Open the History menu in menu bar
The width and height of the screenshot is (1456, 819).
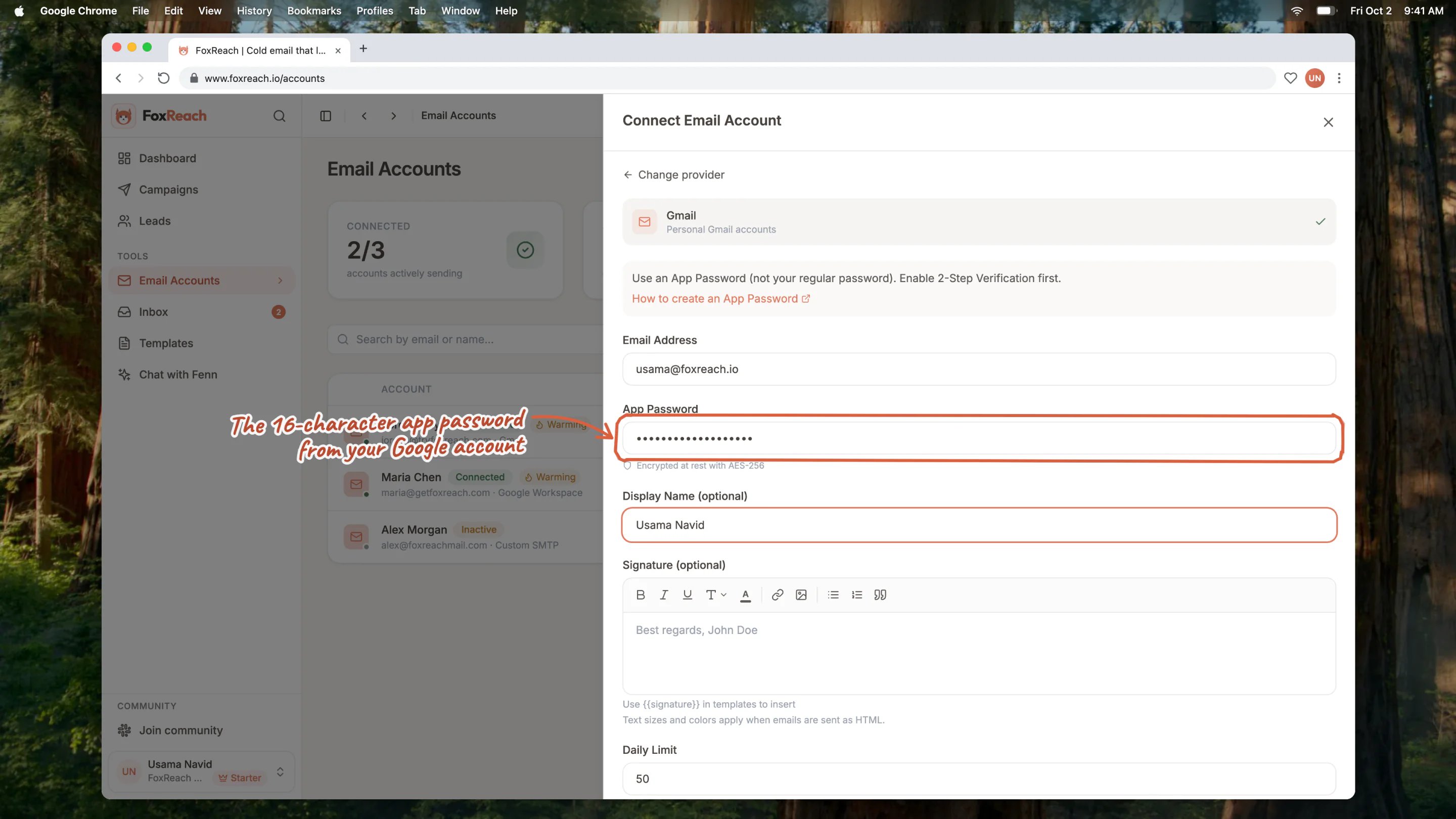(x=254, y=11)
